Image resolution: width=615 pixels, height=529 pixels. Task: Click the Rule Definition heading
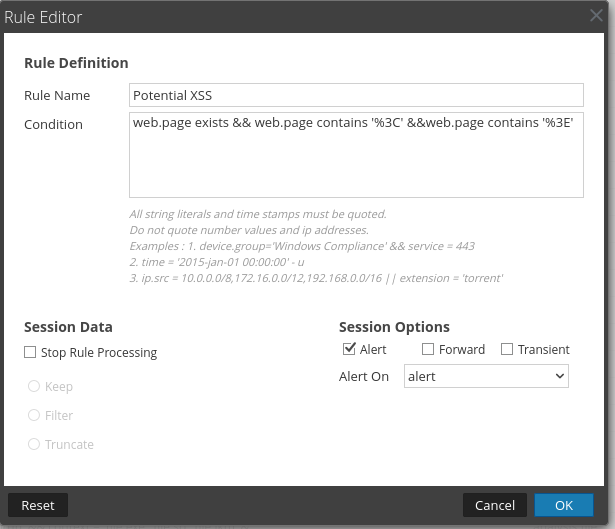[76, 63]
